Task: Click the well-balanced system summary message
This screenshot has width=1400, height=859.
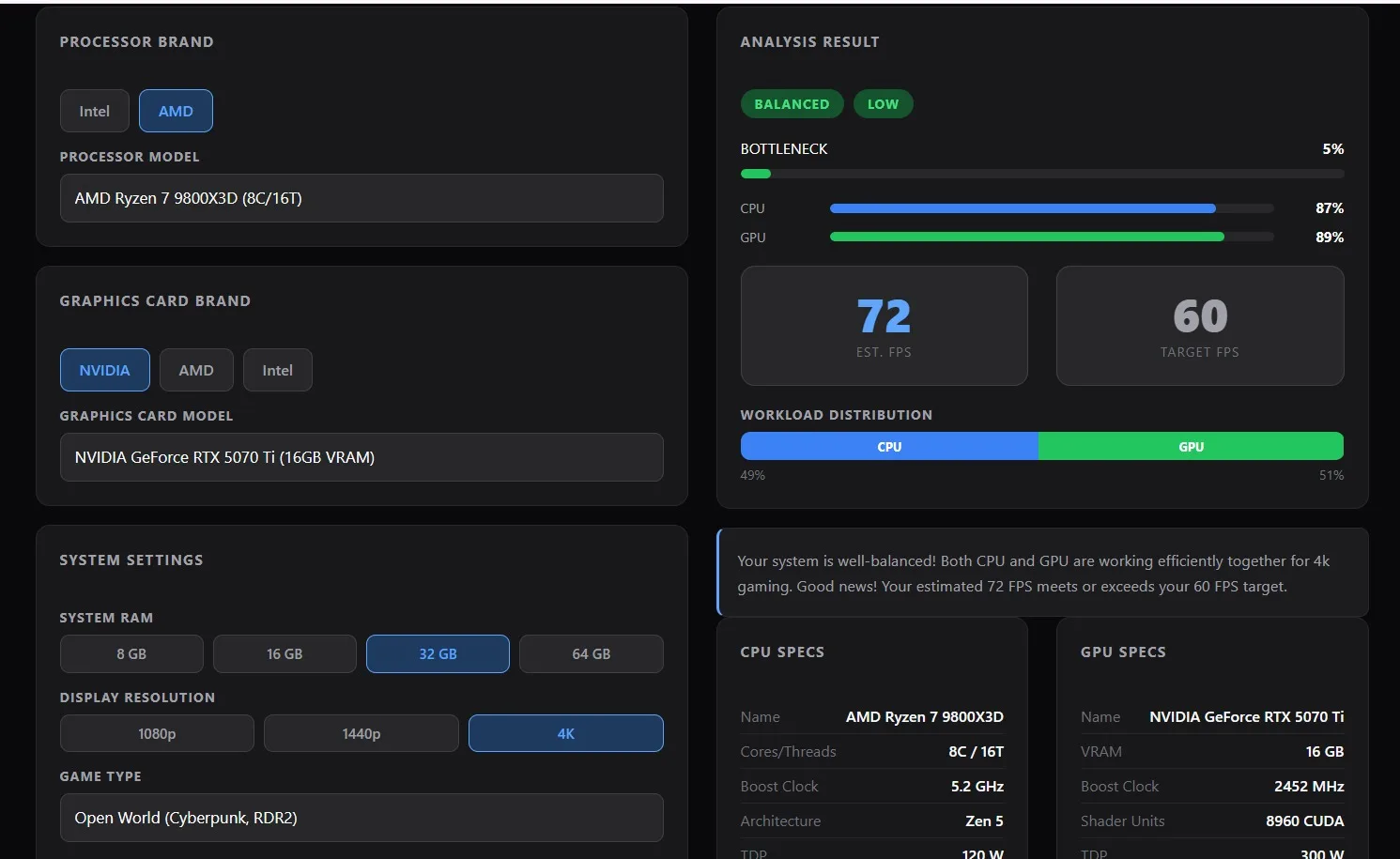Action: coord(1042,574)
